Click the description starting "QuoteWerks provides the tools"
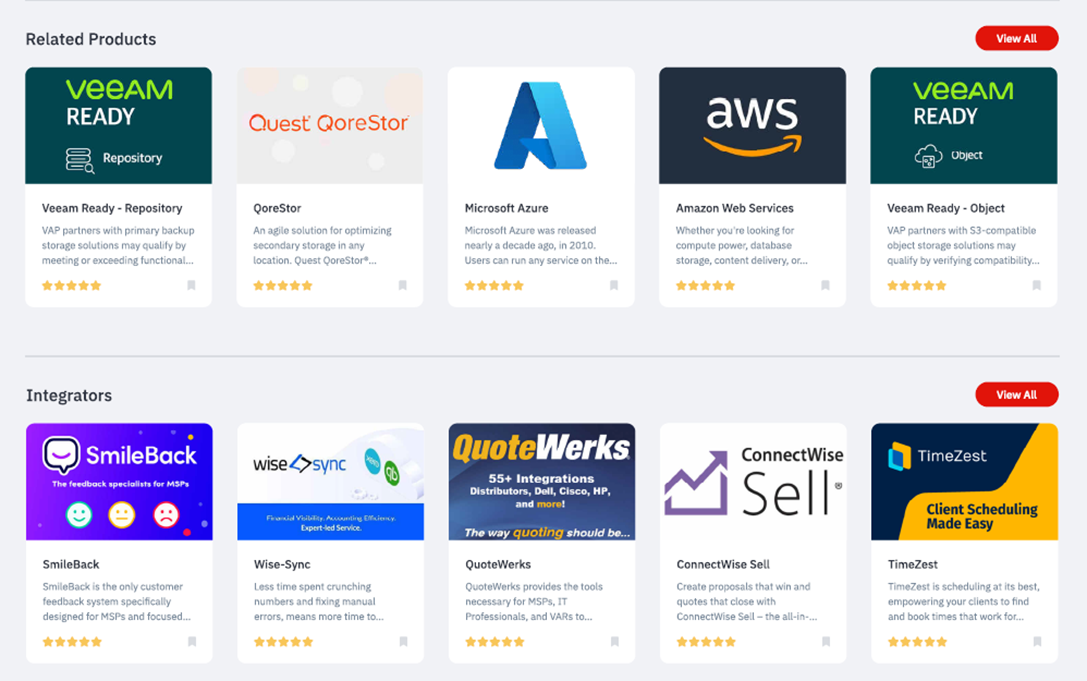 tap(534, 602)
